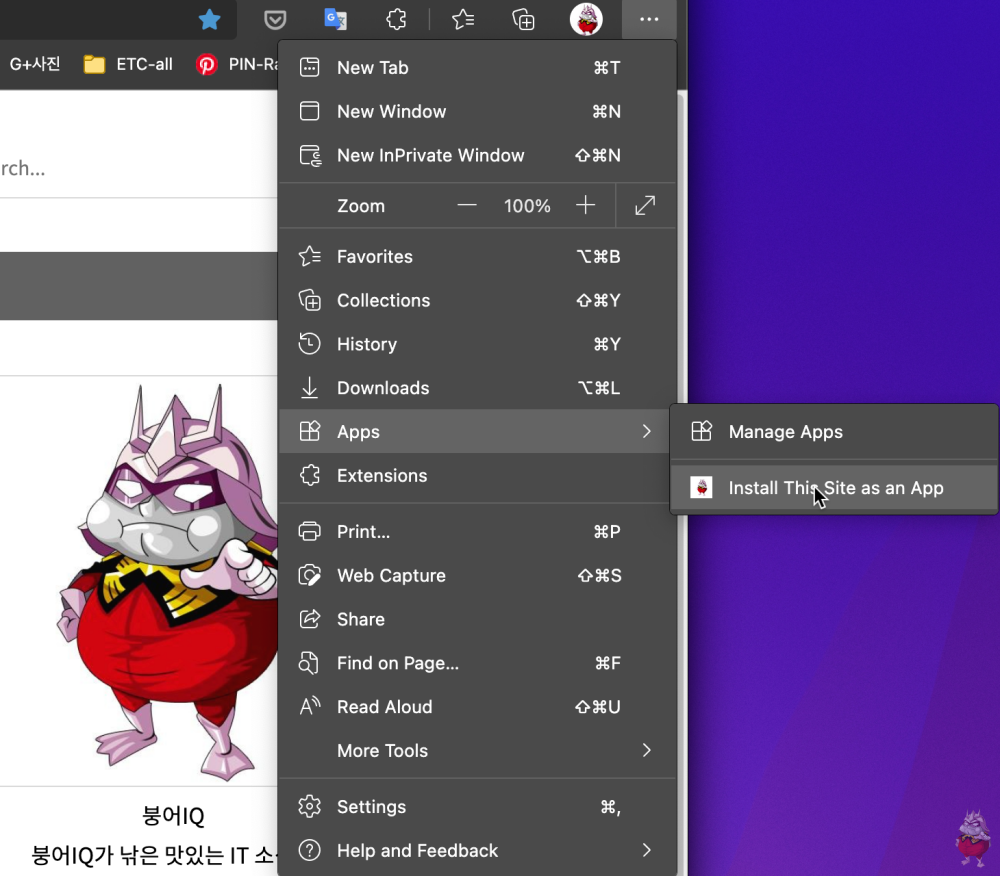Image resolution: width=1000 pixels, height=876 pixels.
Task: Select Manage Apps in submenu
Action: [x=834, y=432]
